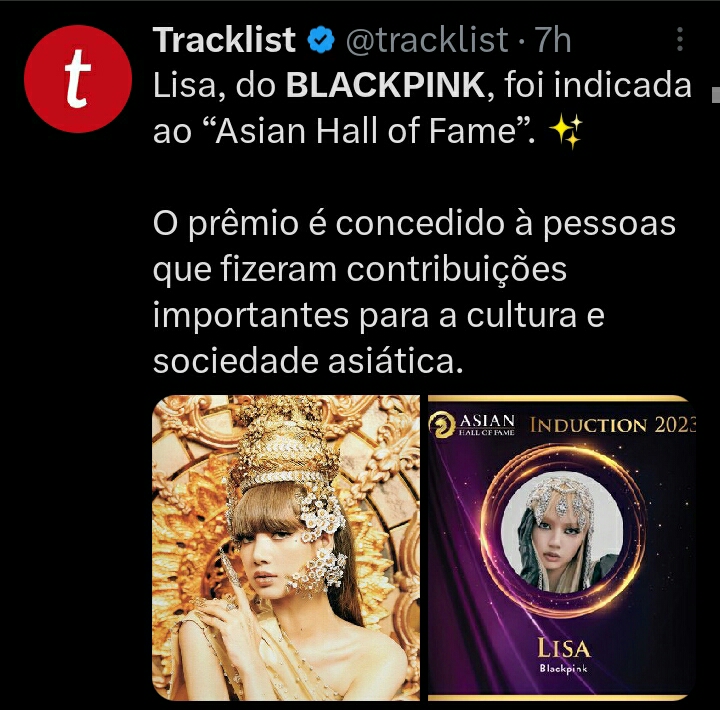This screenshot has height=710, width=720.
Task: Click the sparkles emoji in the tweet
Action: [566, 132]
